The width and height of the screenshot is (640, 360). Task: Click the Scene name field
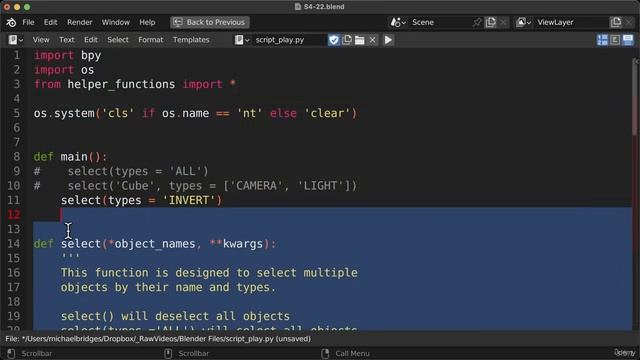click(x=439, y=22)
